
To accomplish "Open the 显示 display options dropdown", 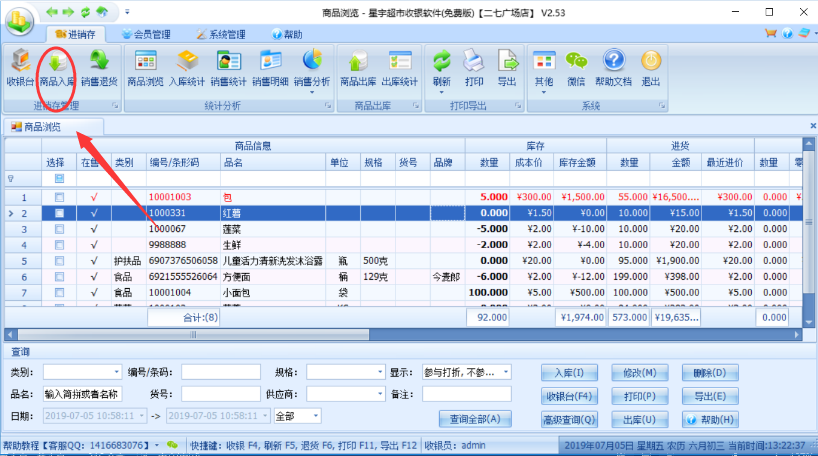I will (x=506, y=372).
